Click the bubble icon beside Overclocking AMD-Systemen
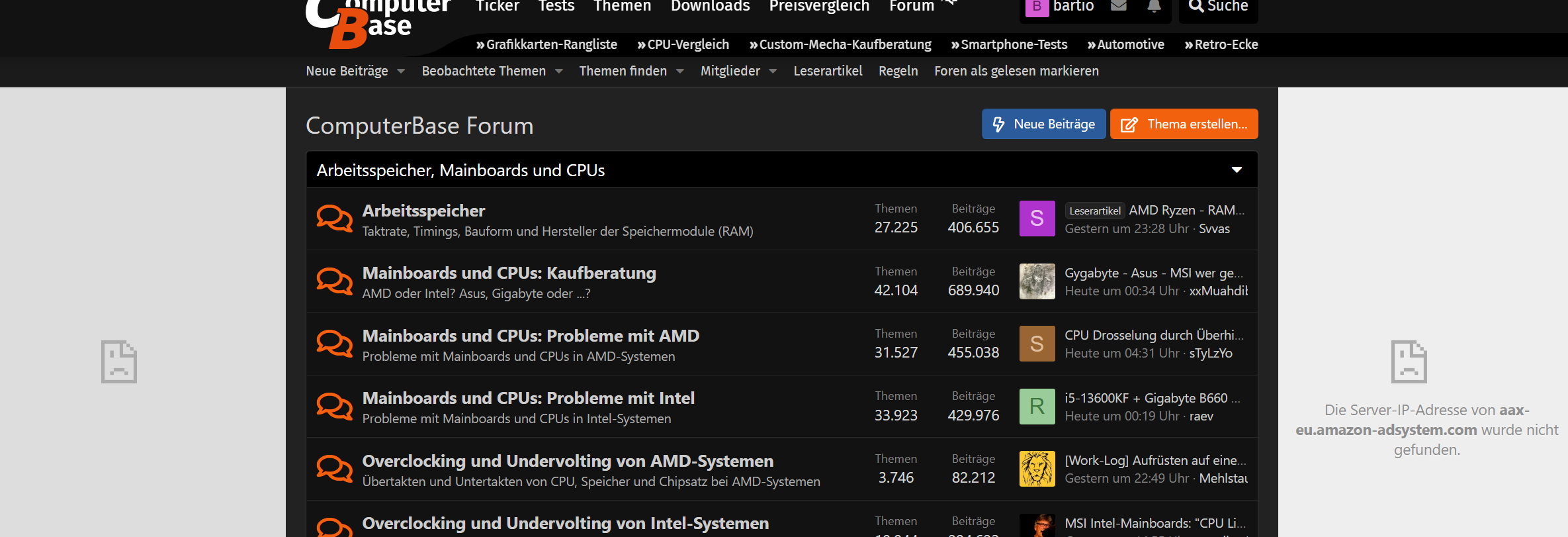Screen dimensions: 1568x537 pos(335,469)
